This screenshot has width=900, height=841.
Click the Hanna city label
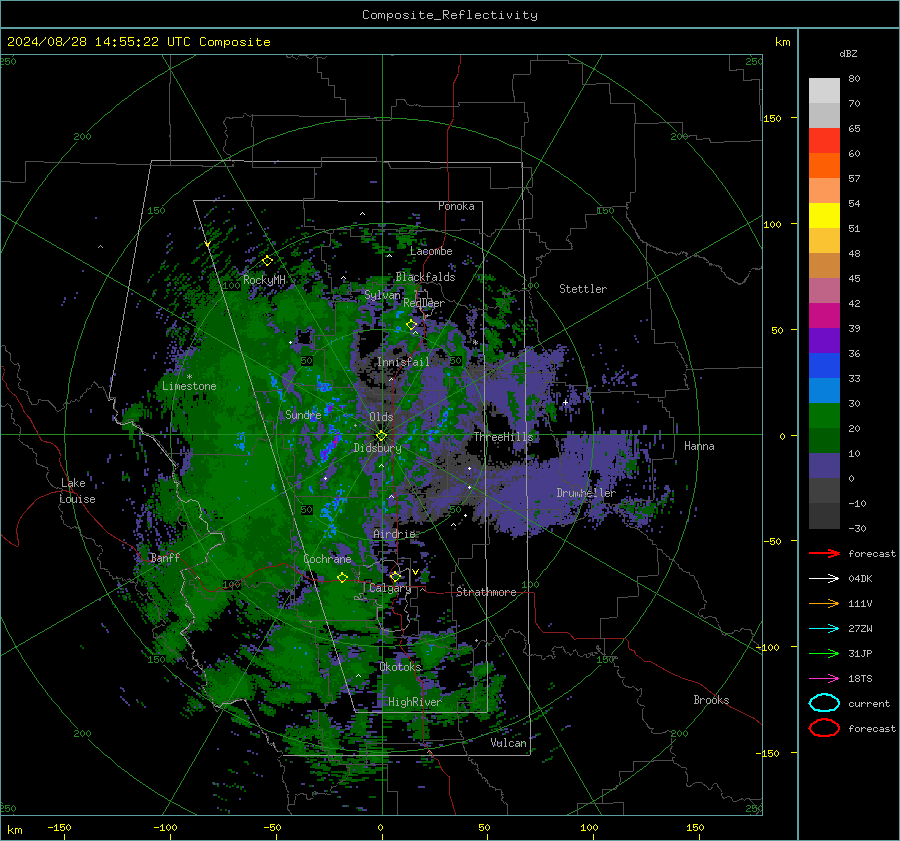click(x=699, y=446)
